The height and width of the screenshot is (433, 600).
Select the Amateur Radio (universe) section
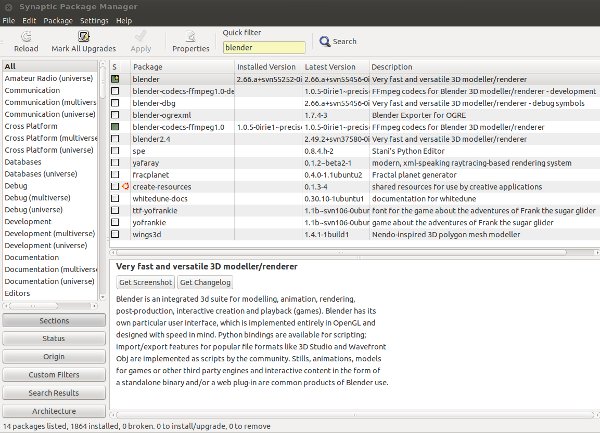point(50,78)
